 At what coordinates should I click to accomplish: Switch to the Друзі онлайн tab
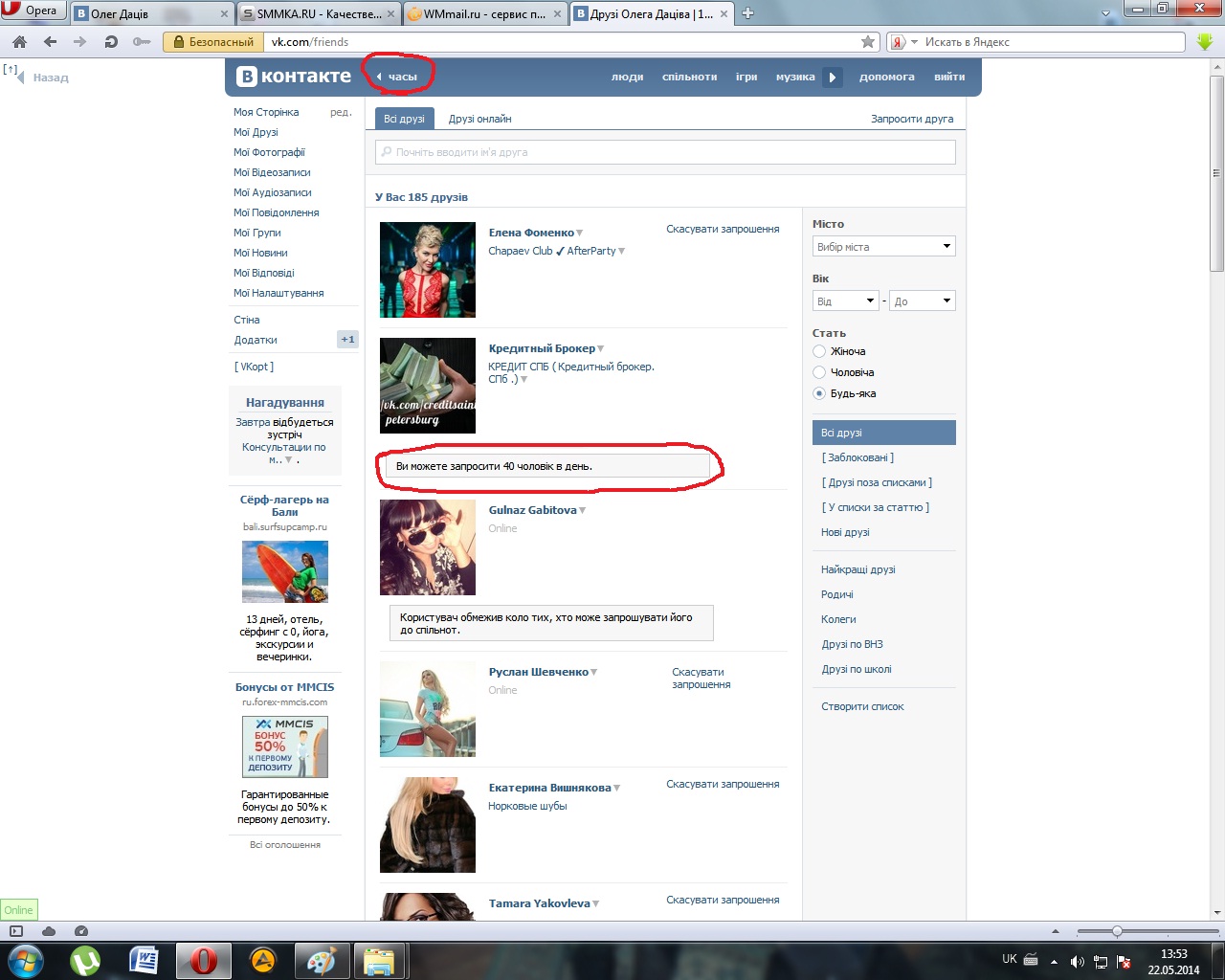480,119
